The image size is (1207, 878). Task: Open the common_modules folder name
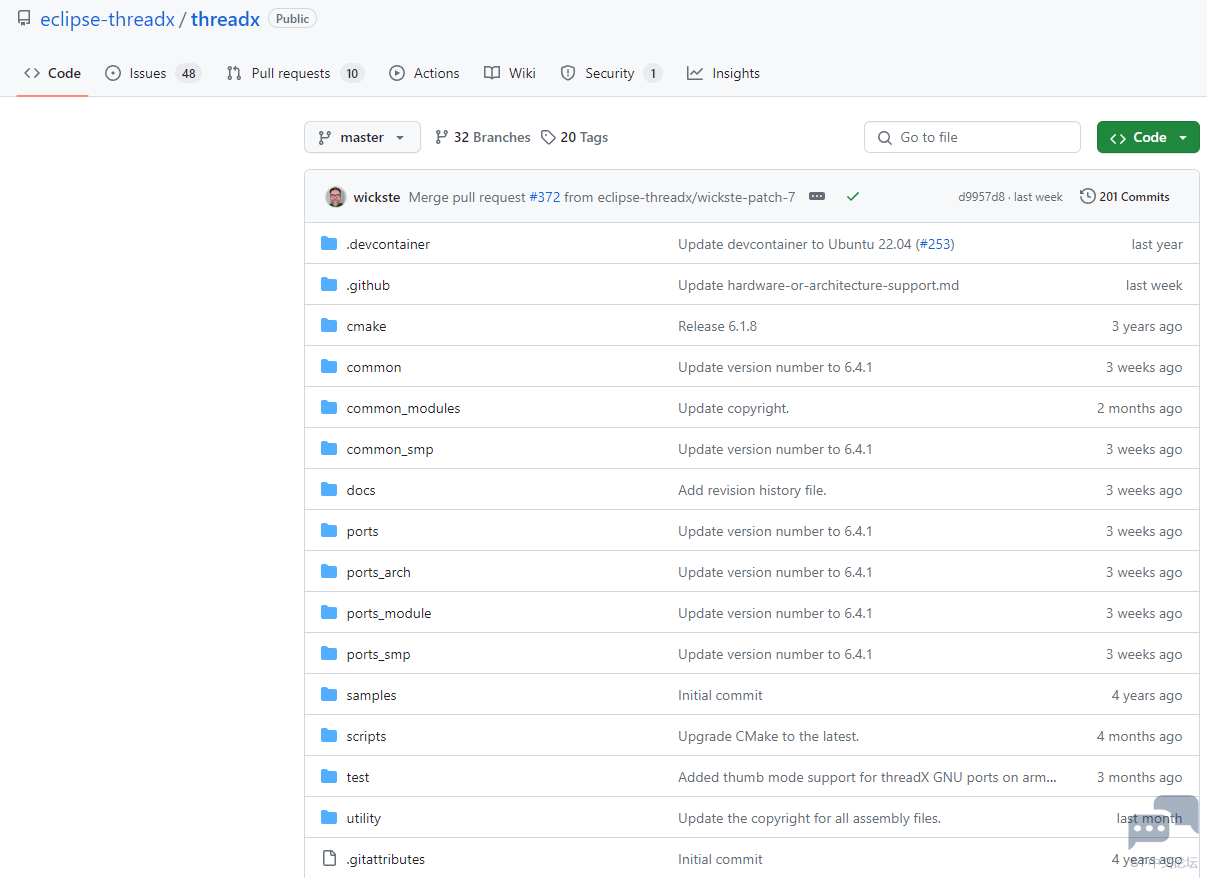(x=403, y=408)
